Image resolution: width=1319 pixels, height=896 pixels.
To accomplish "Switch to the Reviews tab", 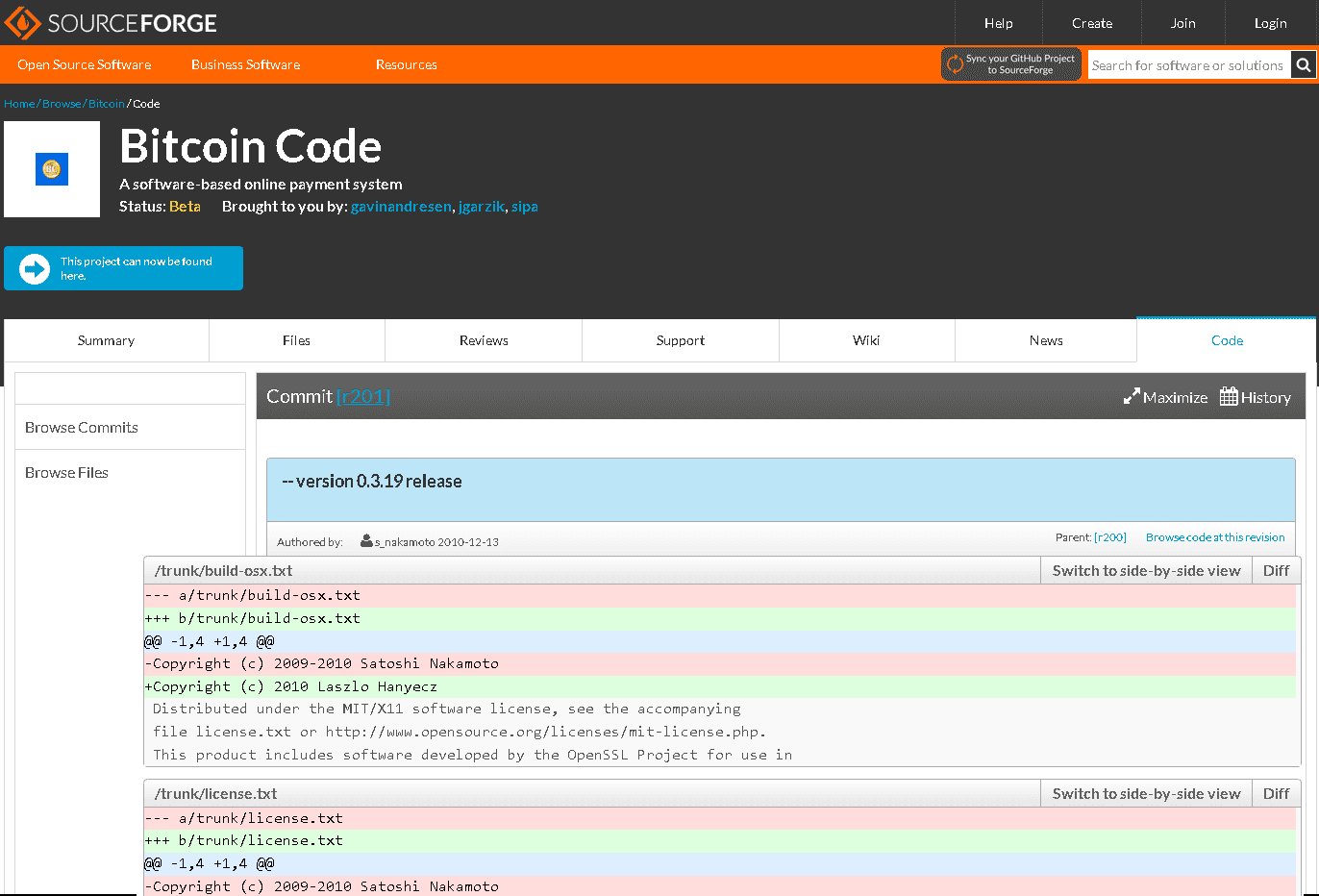I will (x=484, y=340).
